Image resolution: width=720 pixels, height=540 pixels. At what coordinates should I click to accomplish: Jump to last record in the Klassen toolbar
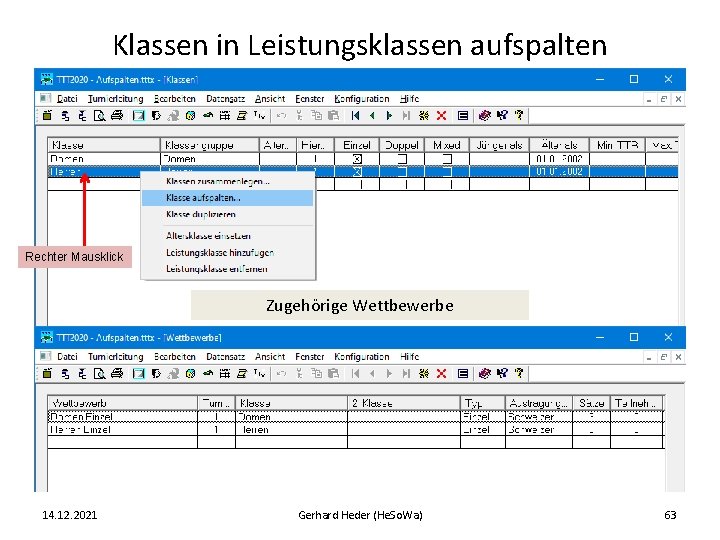coord(406,116)
